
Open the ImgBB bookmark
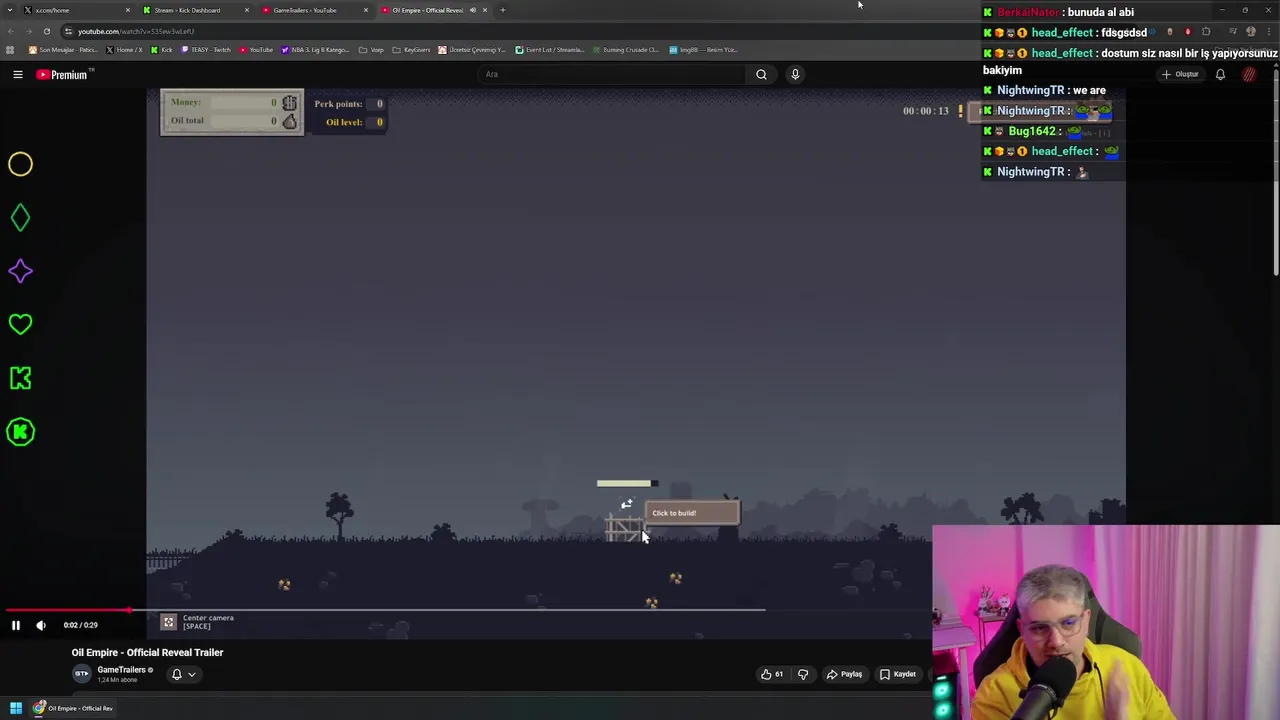(703, 50)
